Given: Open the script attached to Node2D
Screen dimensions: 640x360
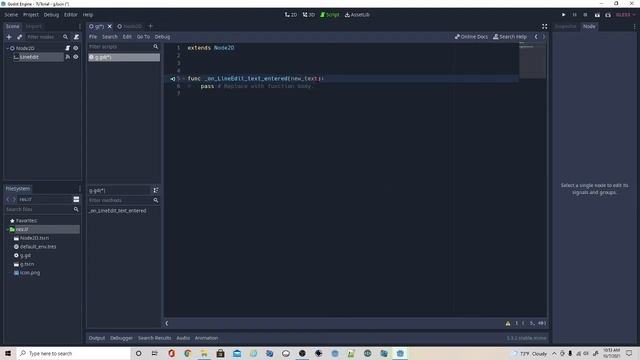Looking at the screenshot, I should tap(68, 48).
